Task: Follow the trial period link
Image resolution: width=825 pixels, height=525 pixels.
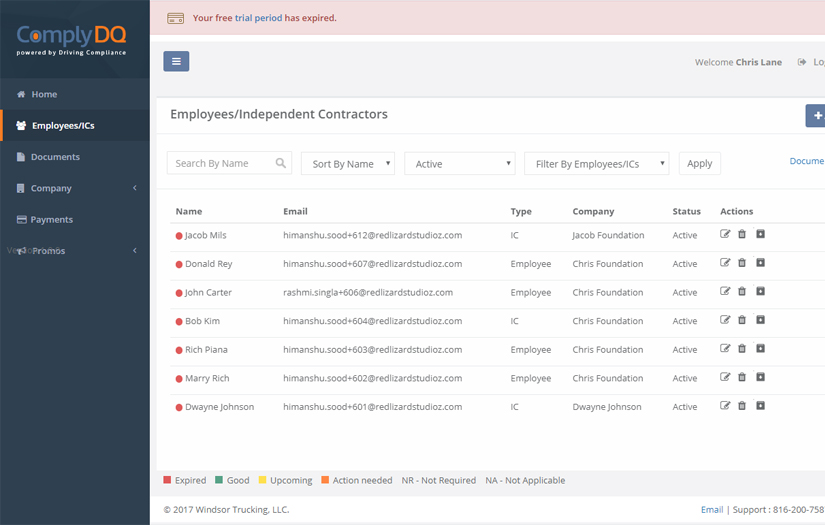Action: [x=258, y=18]
